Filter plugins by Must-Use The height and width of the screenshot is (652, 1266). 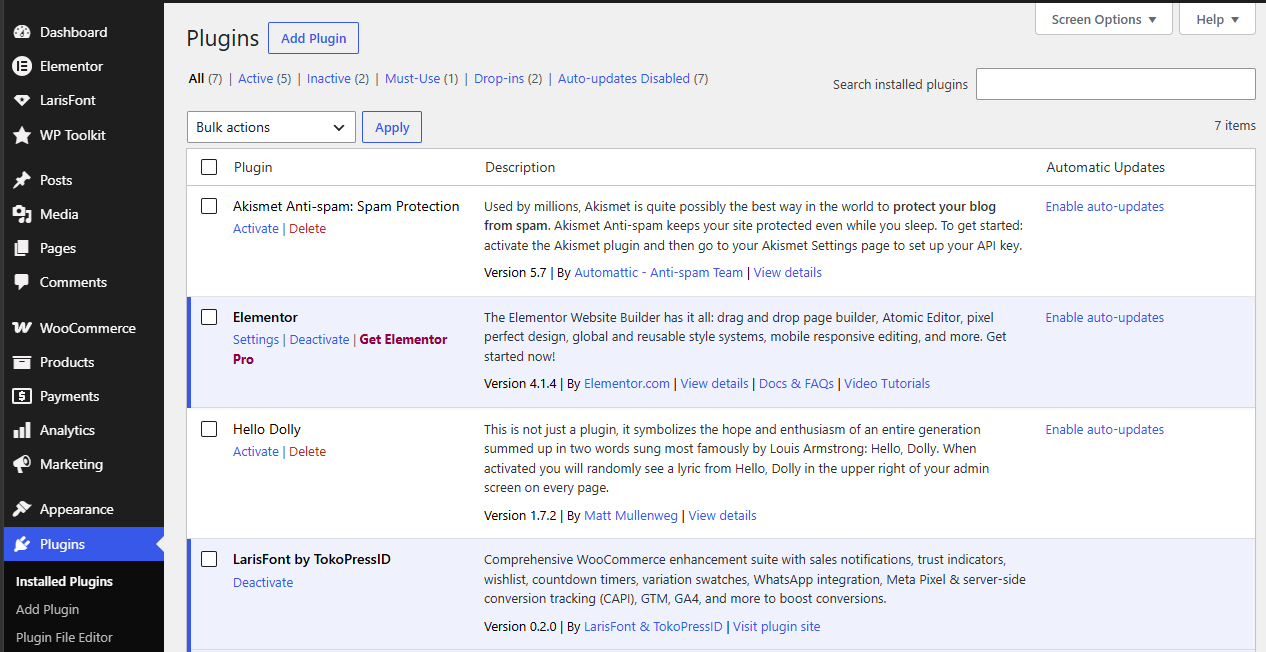(412, 78)
